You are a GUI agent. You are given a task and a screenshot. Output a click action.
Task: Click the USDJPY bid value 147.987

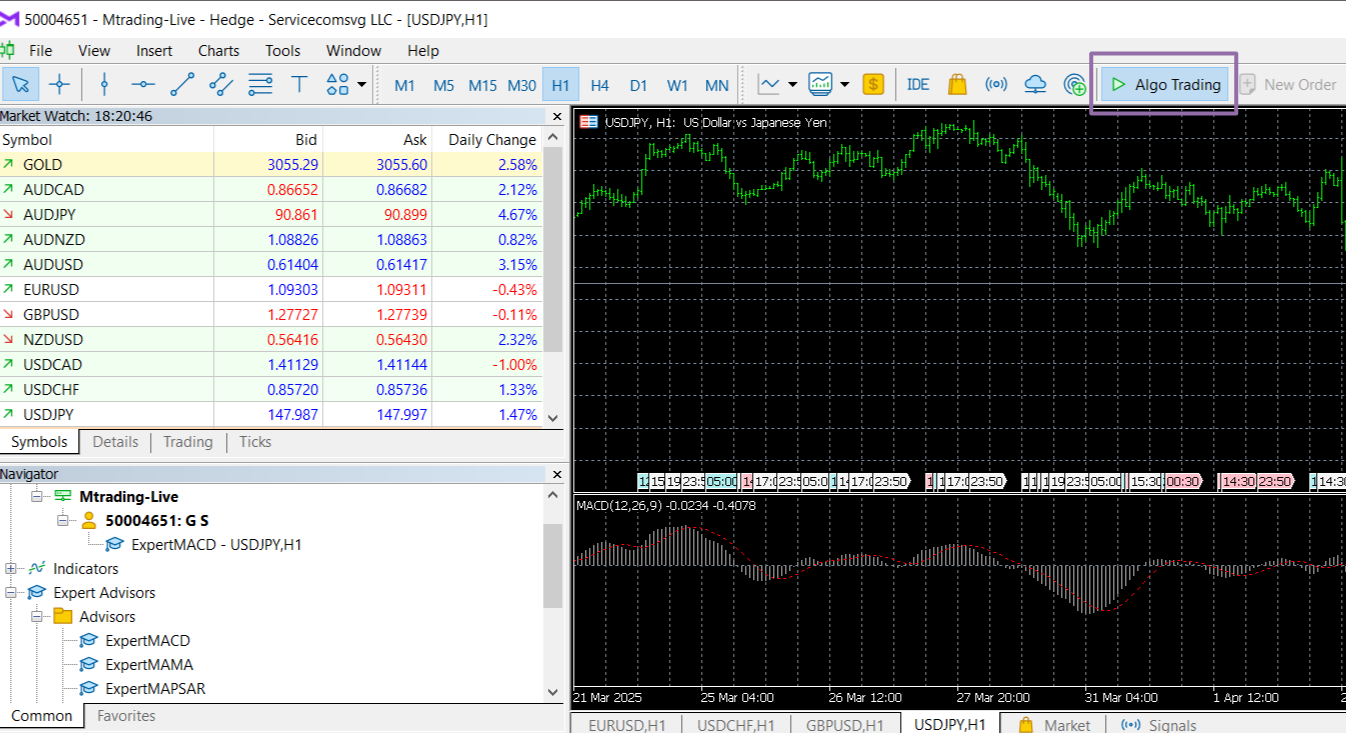(293, 414)
